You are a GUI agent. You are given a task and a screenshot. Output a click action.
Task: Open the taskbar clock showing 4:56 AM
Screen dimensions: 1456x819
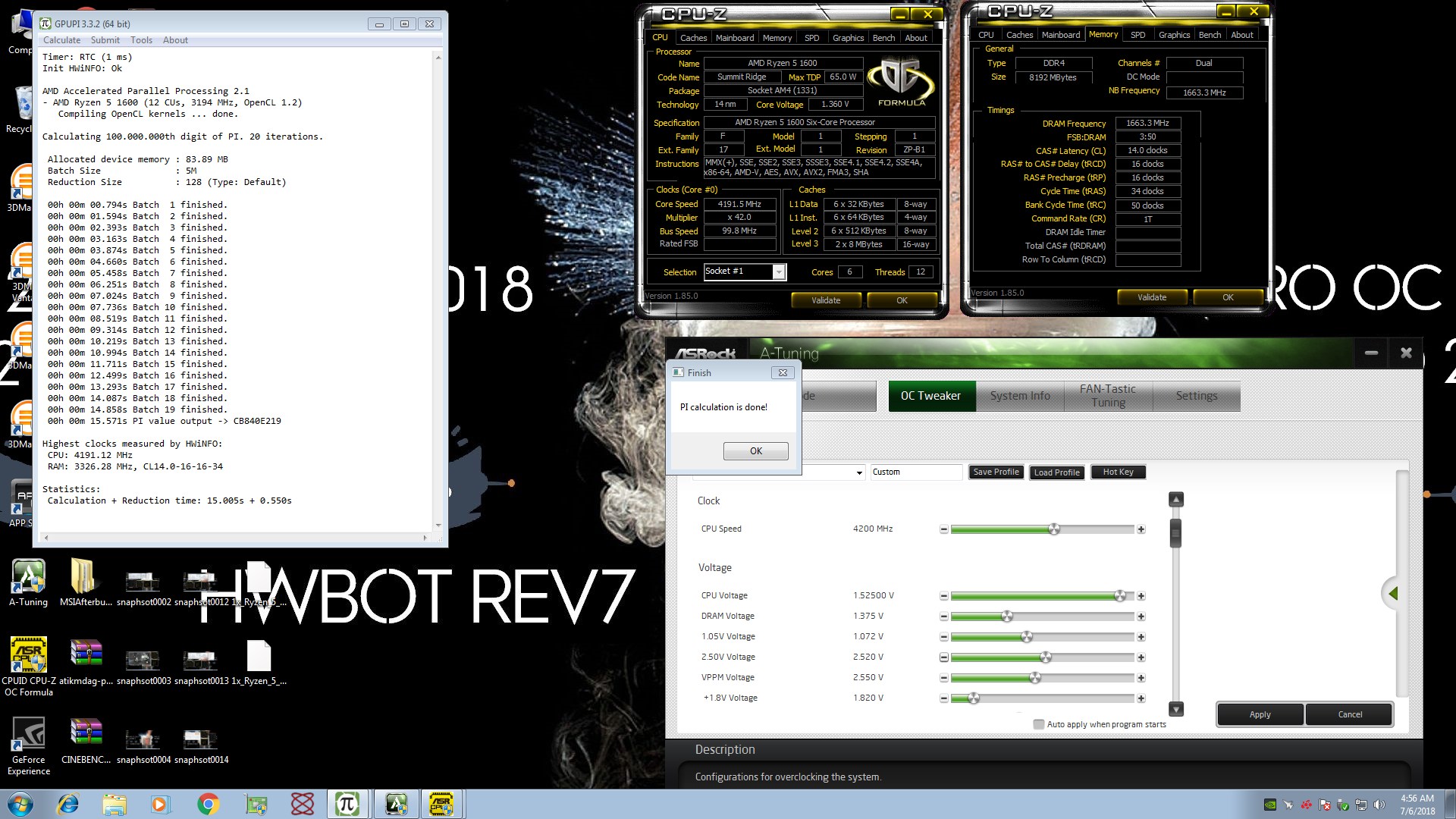[1417, 804]
